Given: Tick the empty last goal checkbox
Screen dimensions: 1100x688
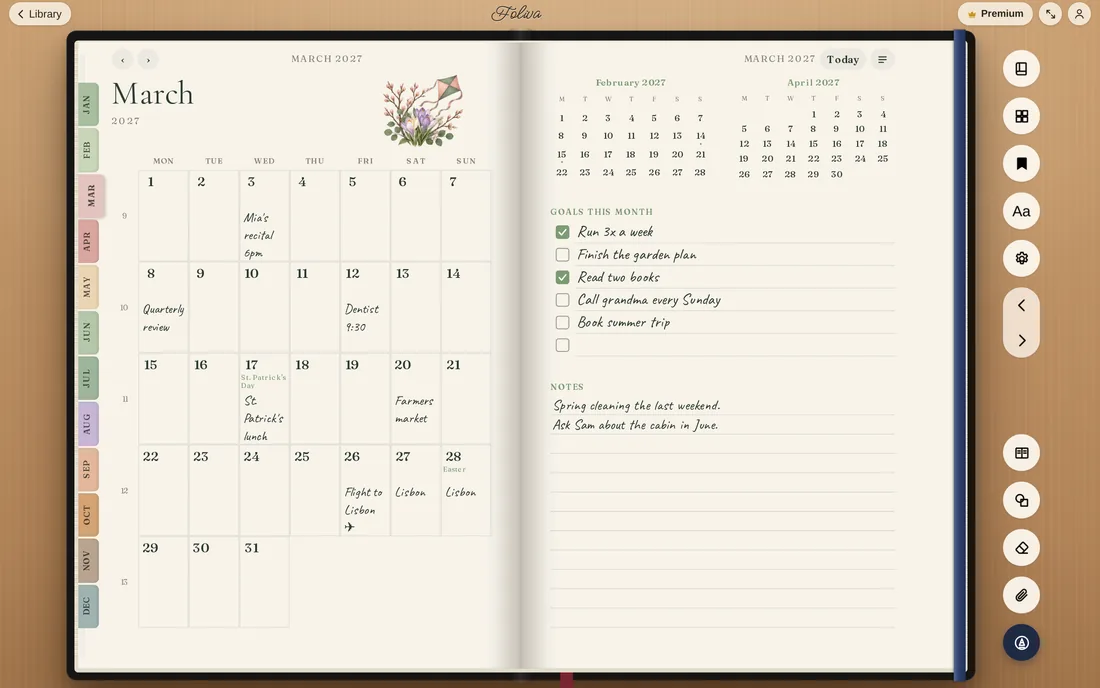Looking at the screenshot, I should point(562,345).
